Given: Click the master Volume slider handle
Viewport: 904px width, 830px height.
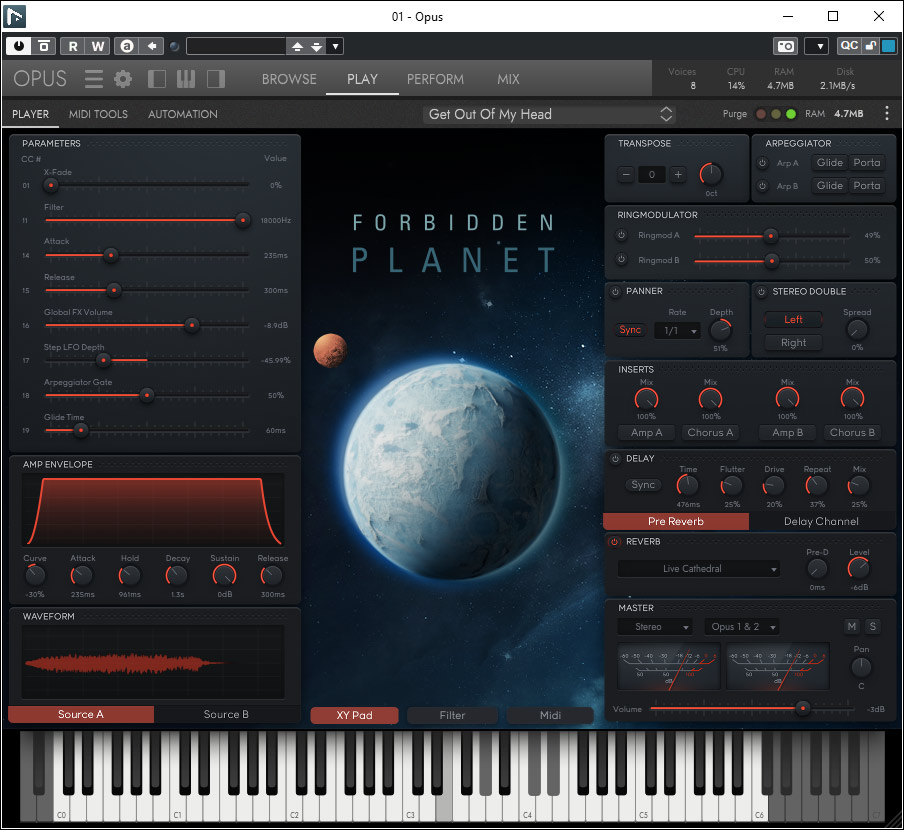Looking at the screenshot, I should (x=802, y=709).
